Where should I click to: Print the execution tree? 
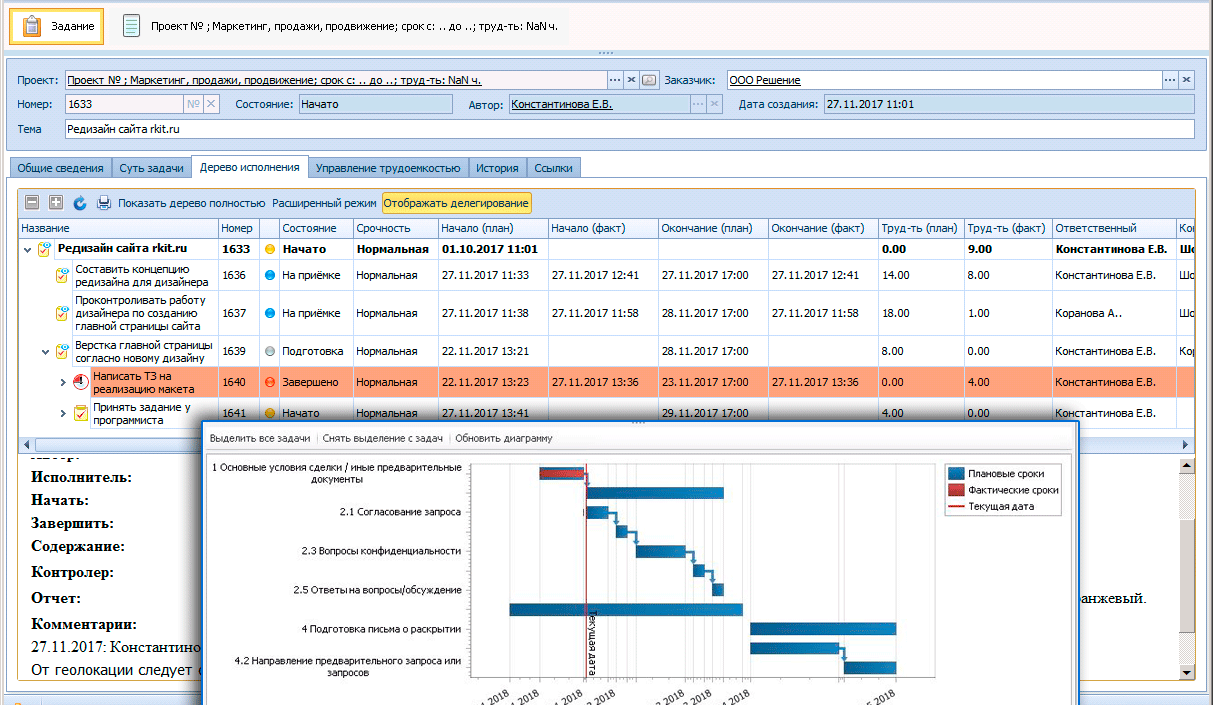(104, 203)
